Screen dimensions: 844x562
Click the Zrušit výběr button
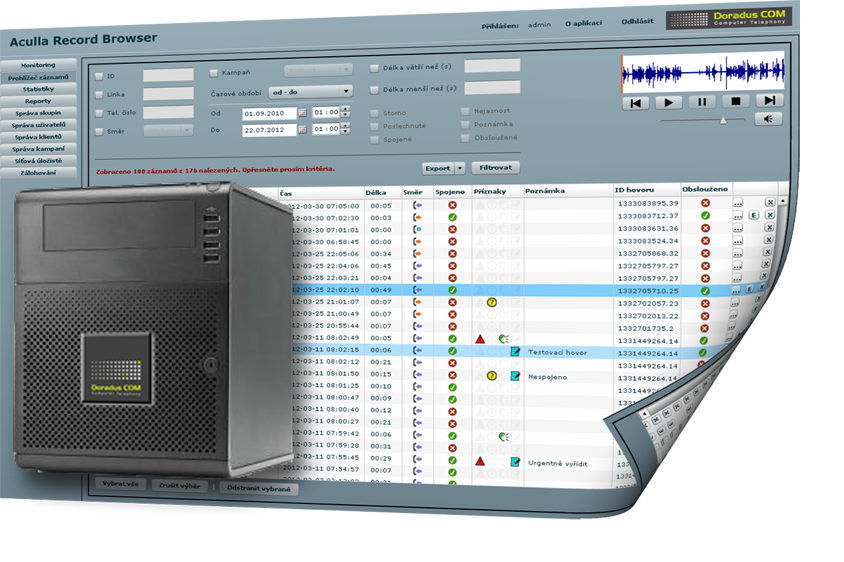(x=179, y=486)
